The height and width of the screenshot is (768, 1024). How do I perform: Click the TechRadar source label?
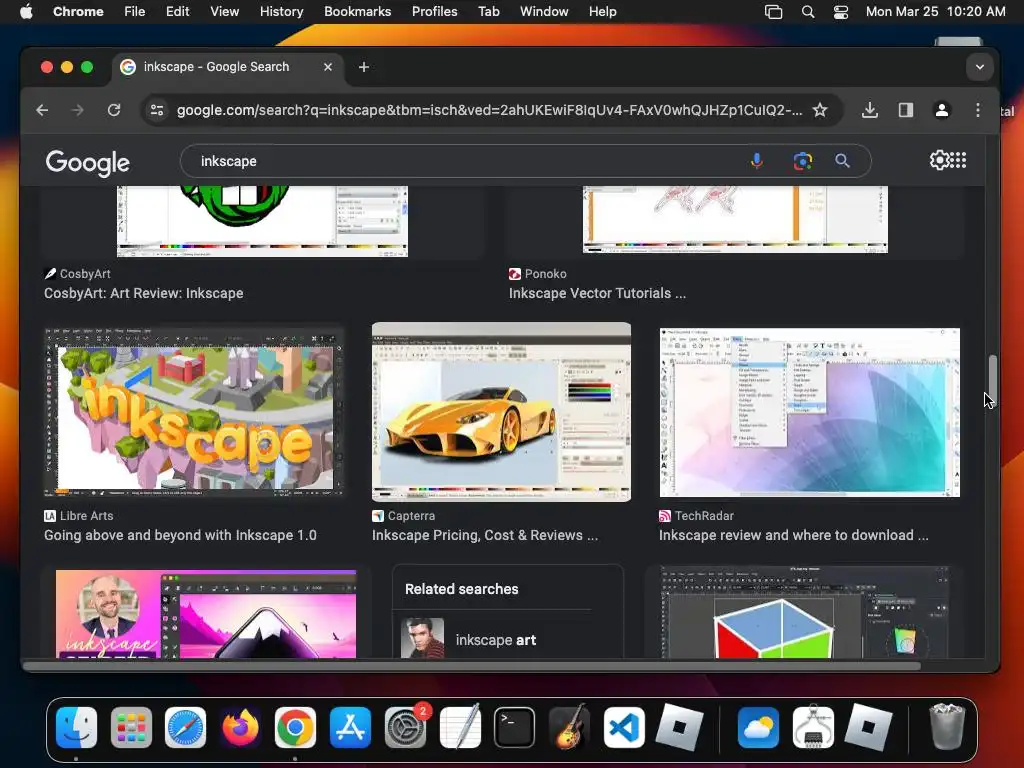click(x=704, y=516)
